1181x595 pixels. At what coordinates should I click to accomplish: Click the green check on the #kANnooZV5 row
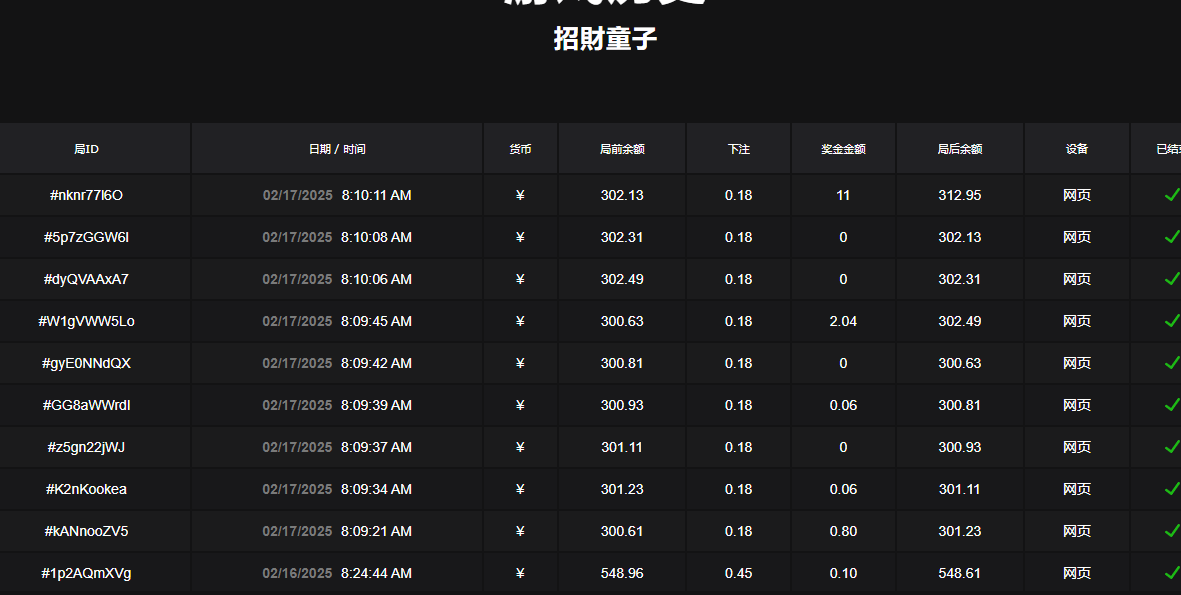(x=1171, y=531)
